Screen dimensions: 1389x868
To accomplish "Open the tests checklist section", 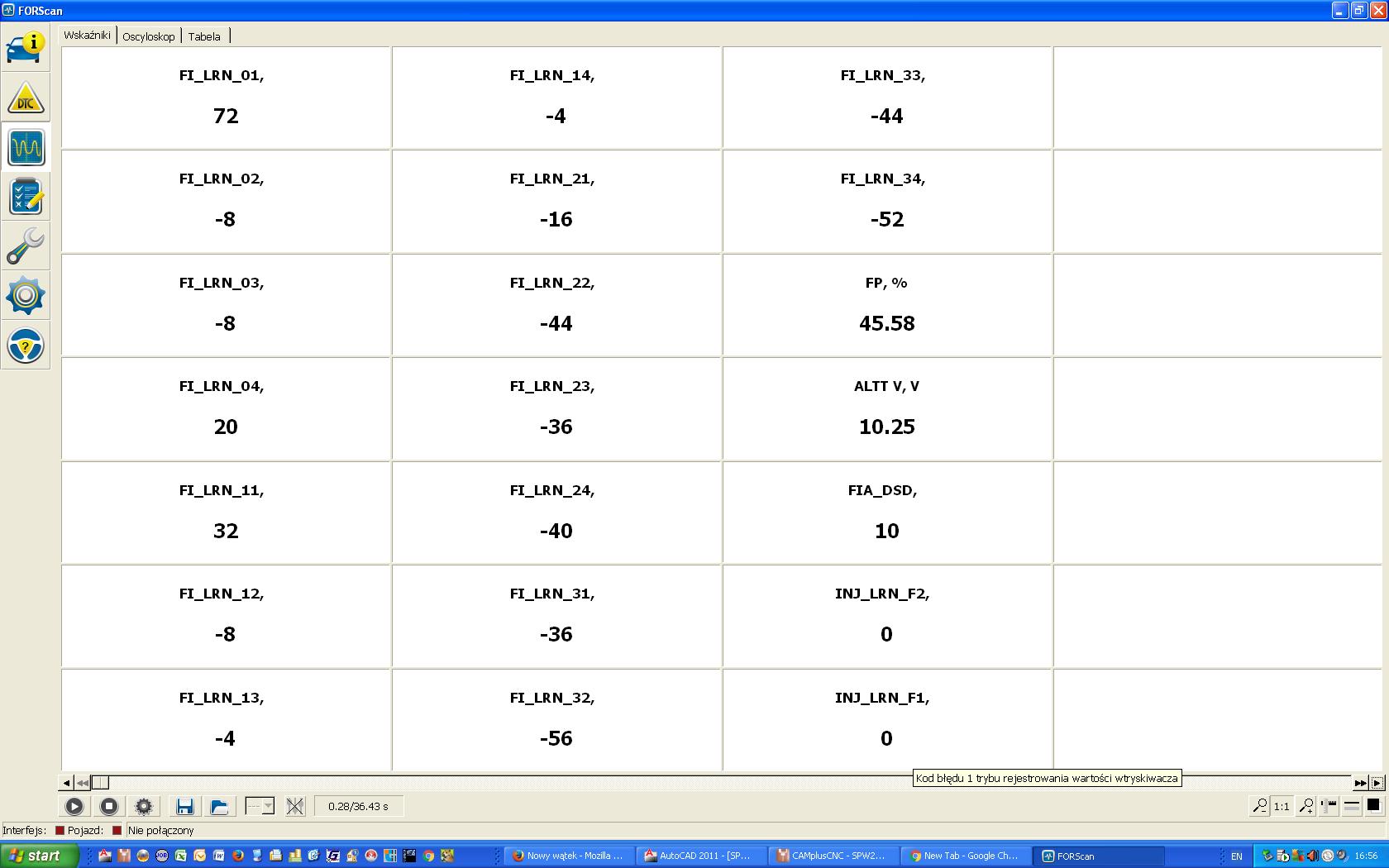I will click(26, 197).
